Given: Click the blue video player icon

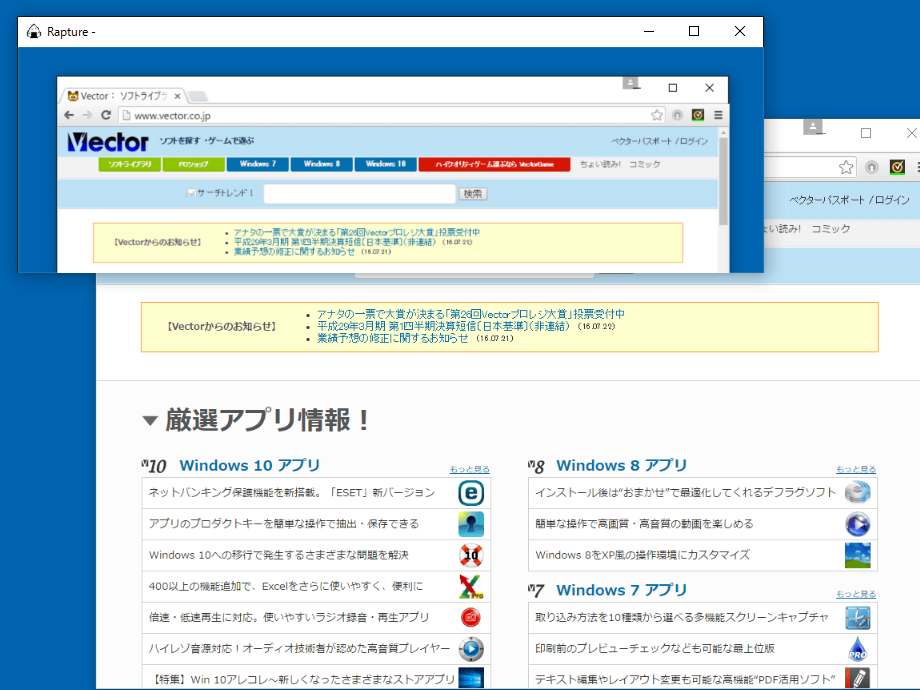Looking at the screenshot, I should click(x=858, y=524).
